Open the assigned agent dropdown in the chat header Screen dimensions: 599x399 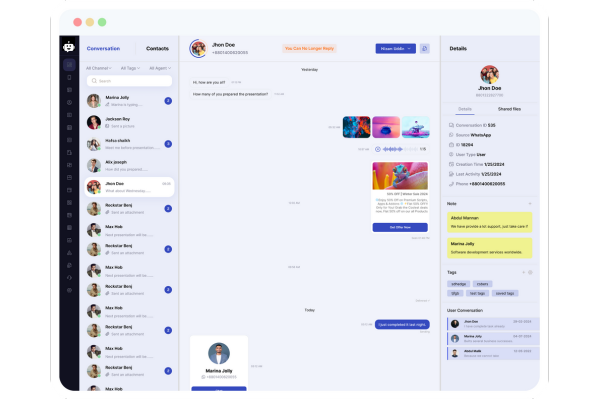point(395,49)
